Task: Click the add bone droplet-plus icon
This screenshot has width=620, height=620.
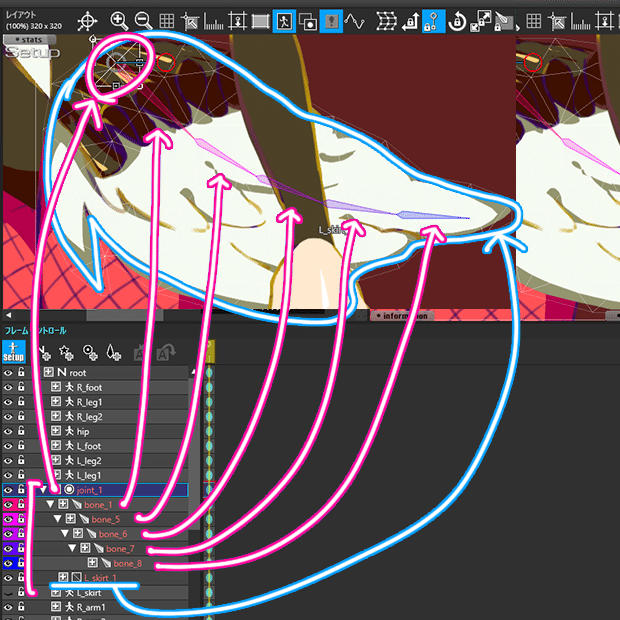Action: pyautogui.click(x=113, y=352)
